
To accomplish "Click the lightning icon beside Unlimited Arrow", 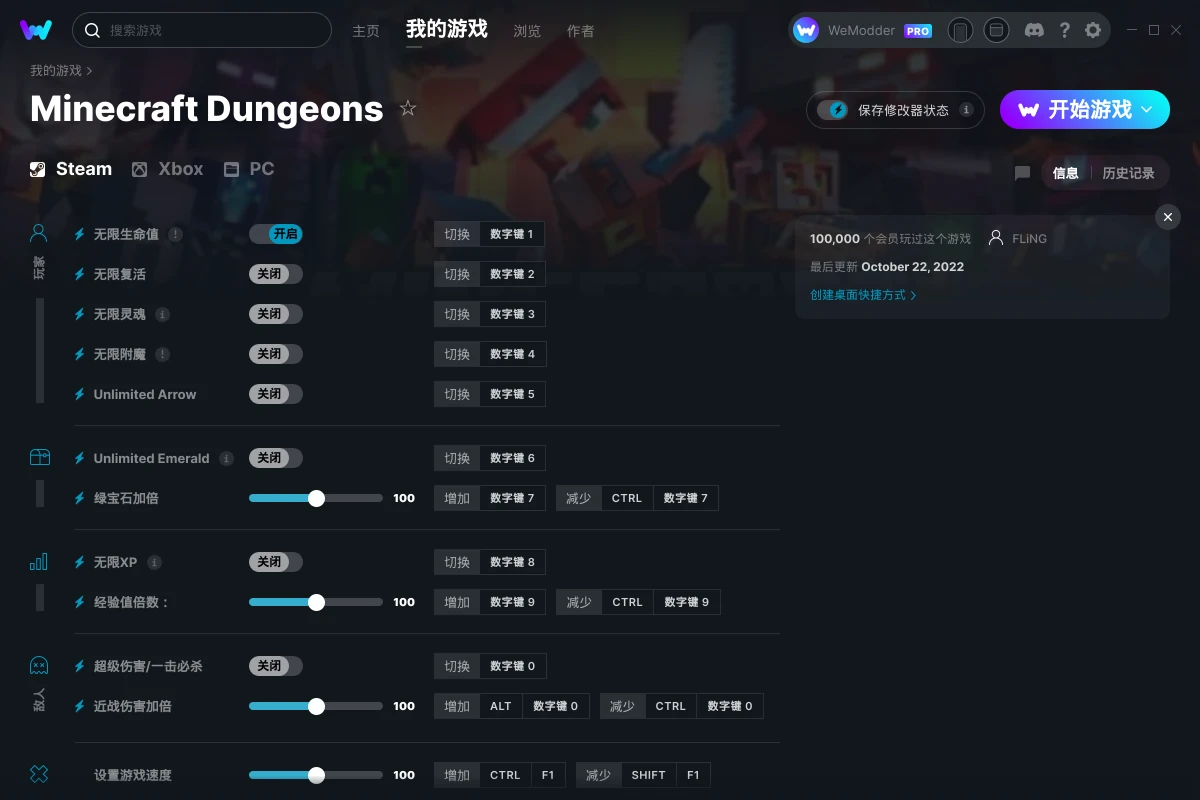I will [80, 394].
